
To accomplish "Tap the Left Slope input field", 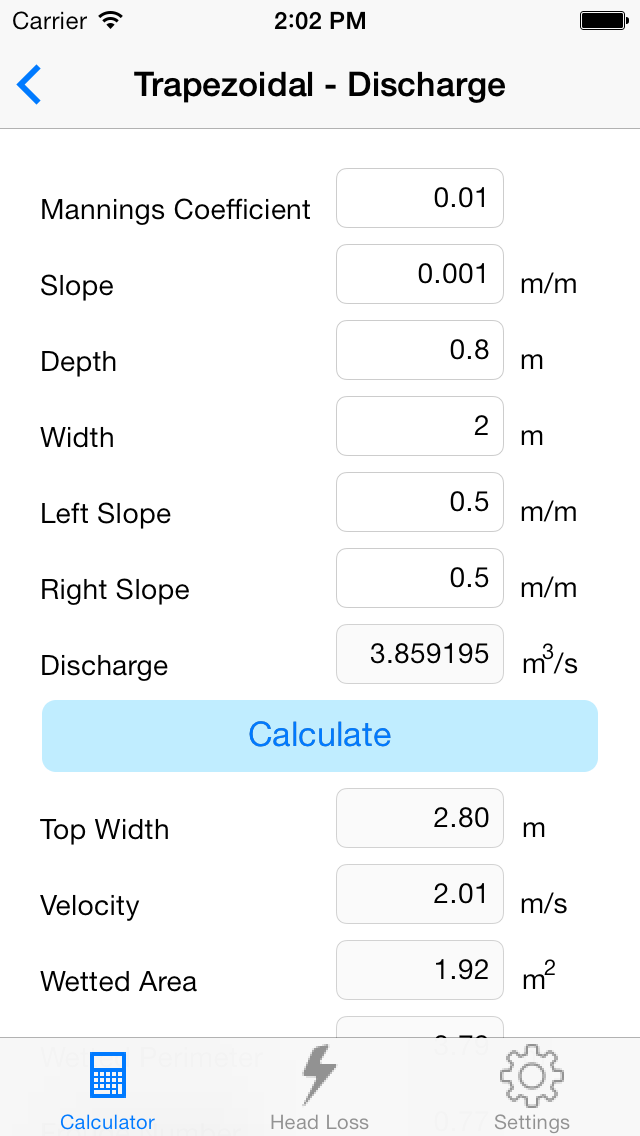I will tap(420, 502).
